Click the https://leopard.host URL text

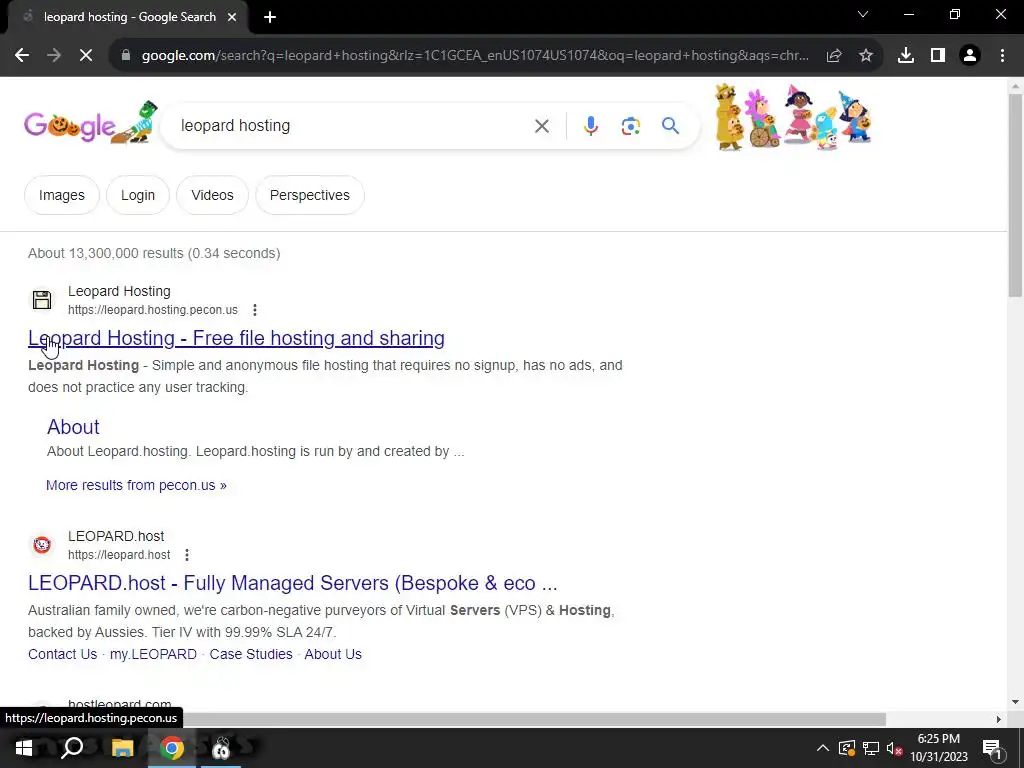tap(119, 554)
